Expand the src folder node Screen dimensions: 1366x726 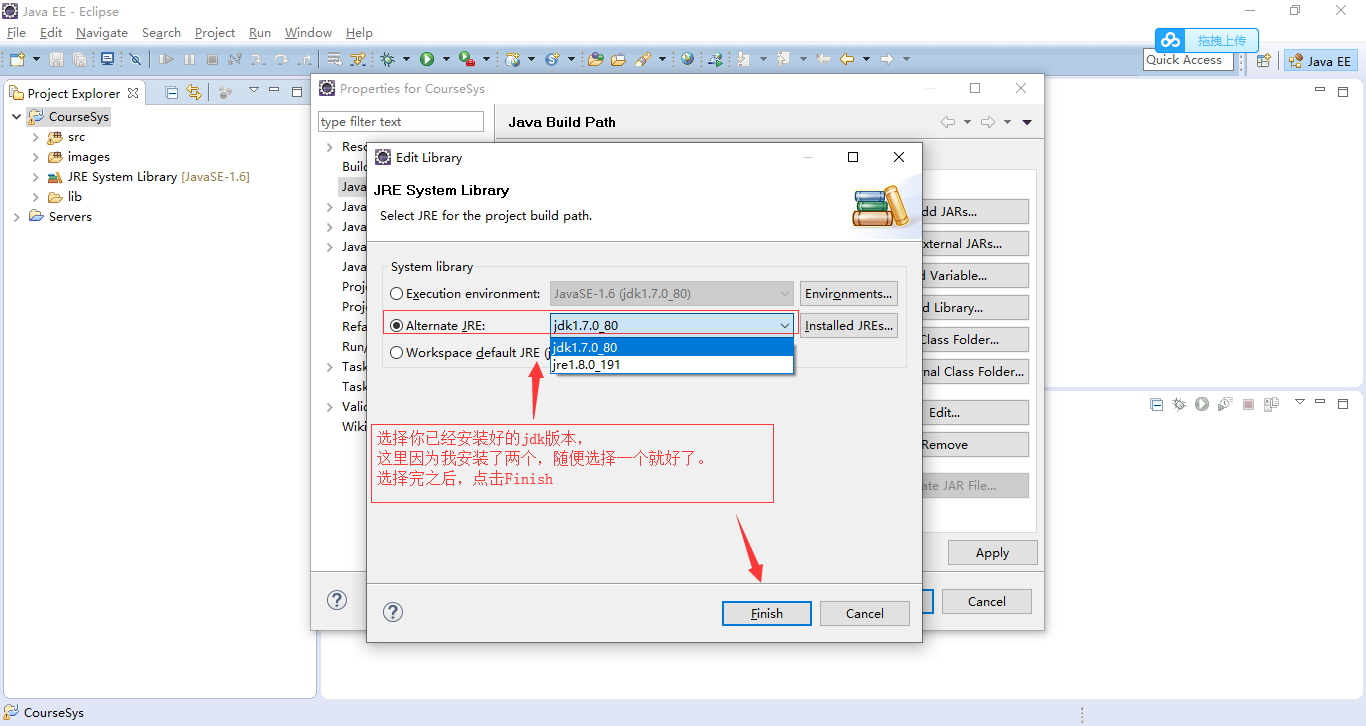click(36, 137)
